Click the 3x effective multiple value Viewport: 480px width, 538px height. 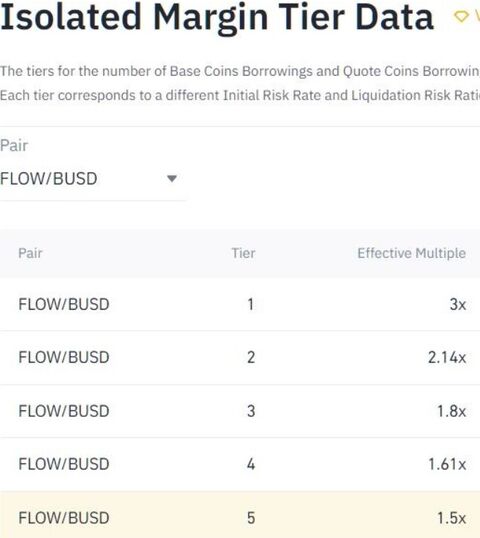pyautogui.click(x=458, y=304)
